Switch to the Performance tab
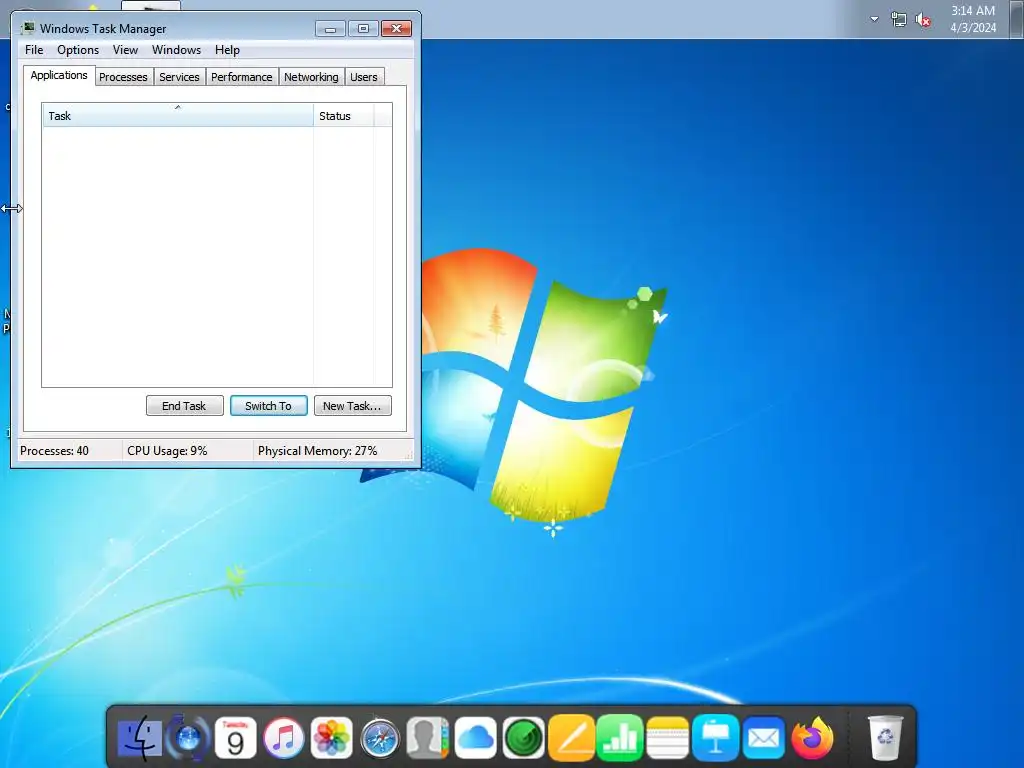 tap(242, 77)
